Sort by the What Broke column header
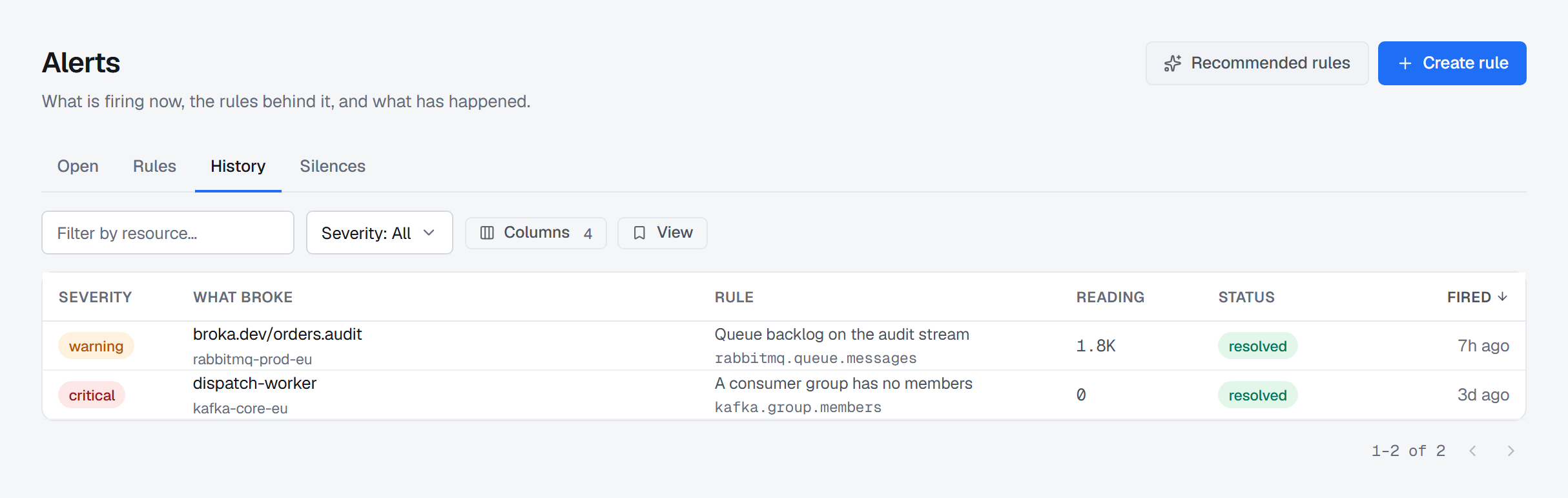This screenshot has height=498, width=1568. click(243, 297)
